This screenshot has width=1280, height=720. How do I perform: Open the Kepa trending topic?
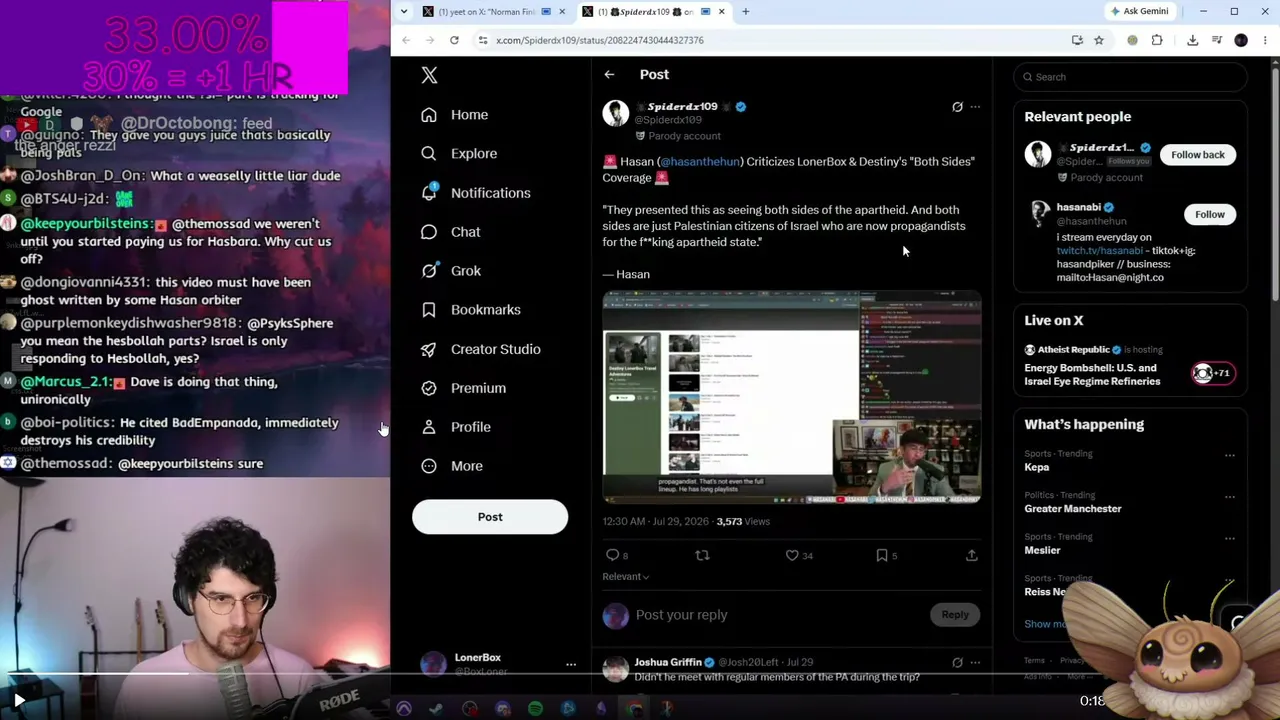point(1037,467)
